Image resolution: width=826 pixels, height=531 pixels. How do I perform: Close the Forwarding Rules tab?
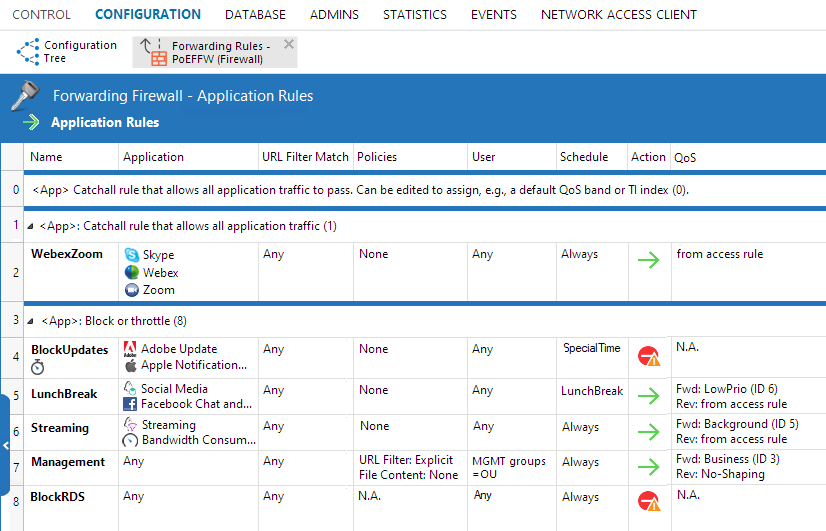[289, 44]
